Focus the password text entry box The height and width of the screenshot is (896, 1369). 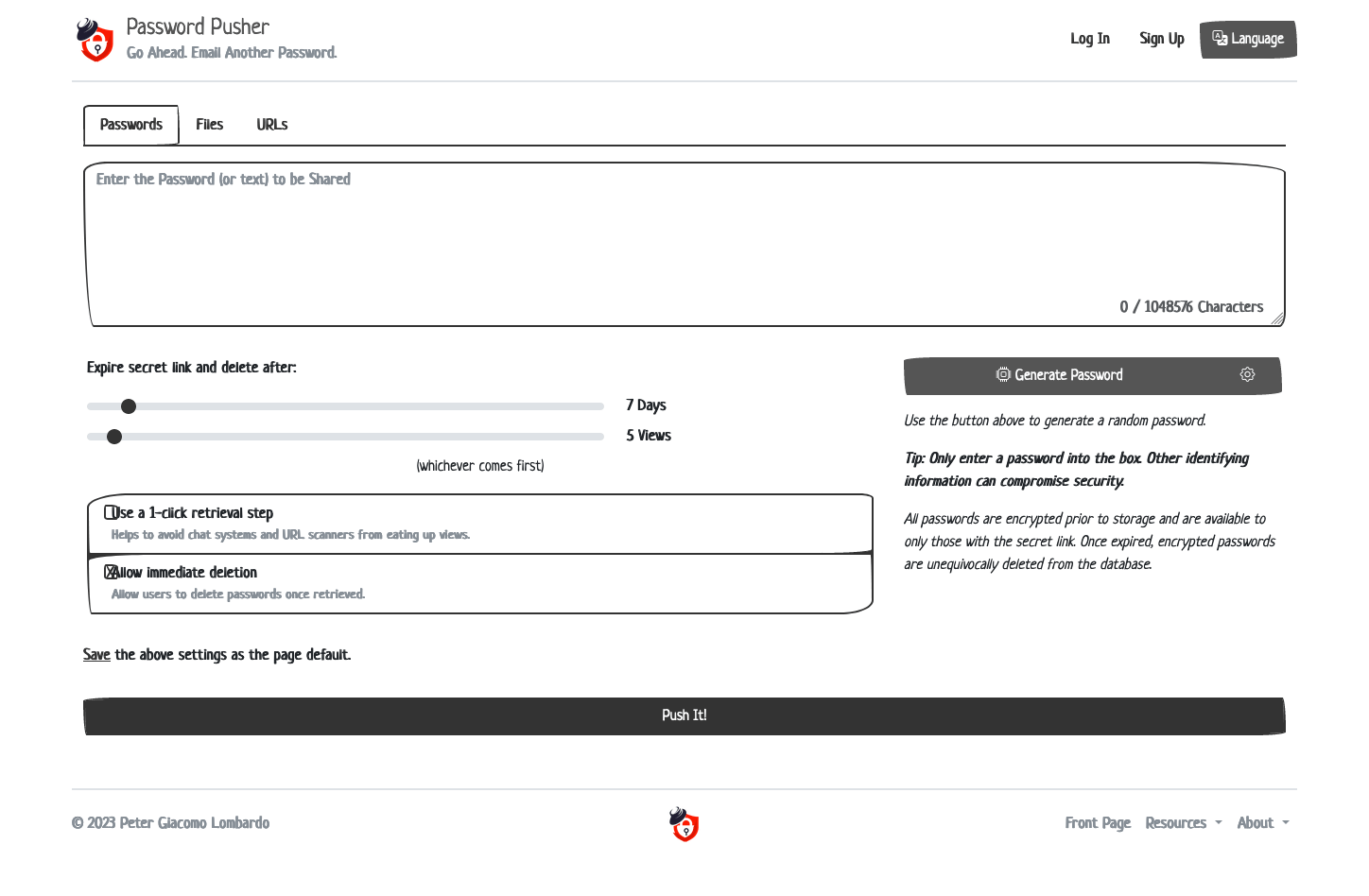(x=684, y=244)
